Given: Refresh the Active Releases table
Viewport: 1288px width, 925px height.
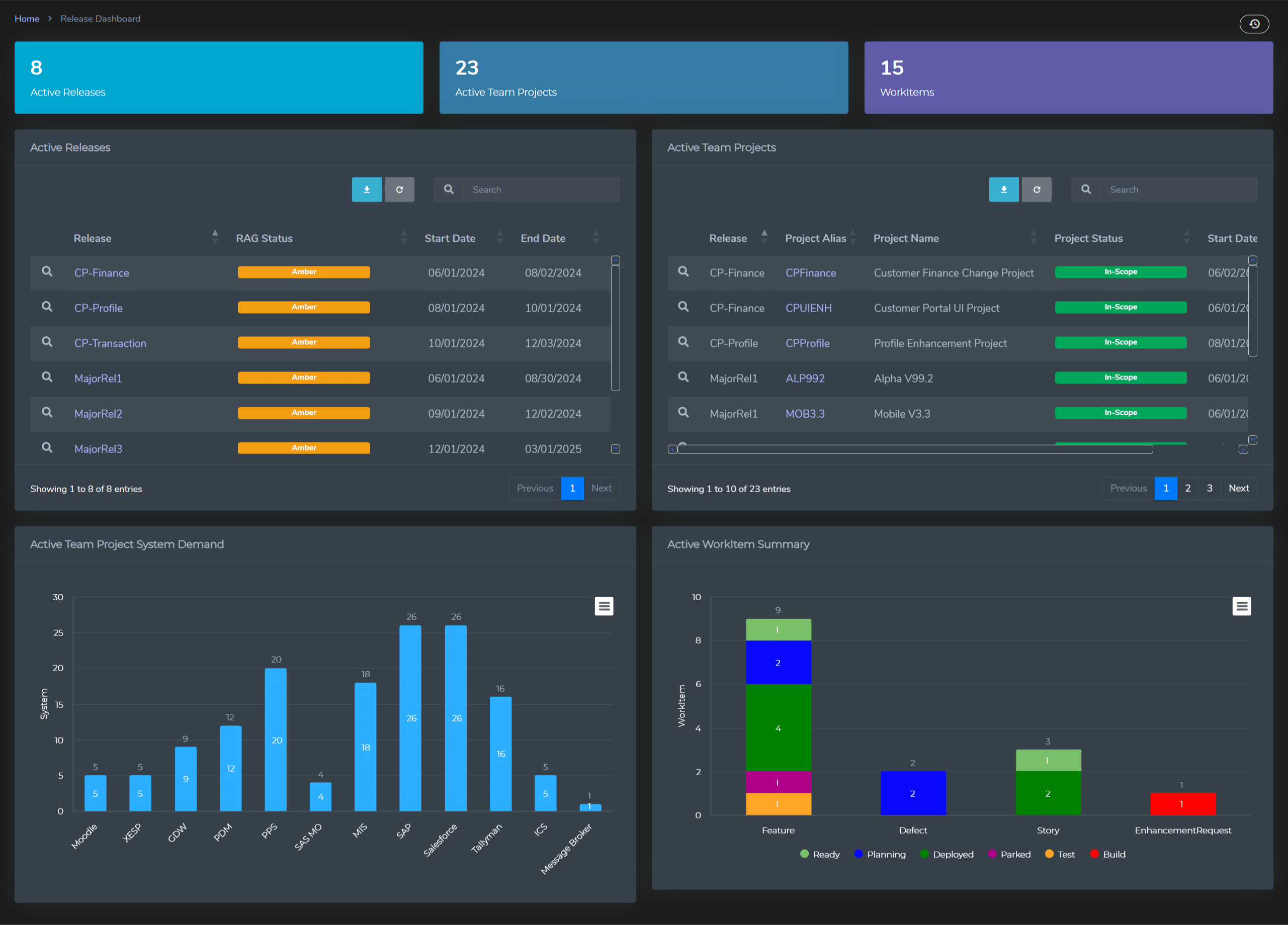Looking at the screenshot, I should [x=399, y=190].
